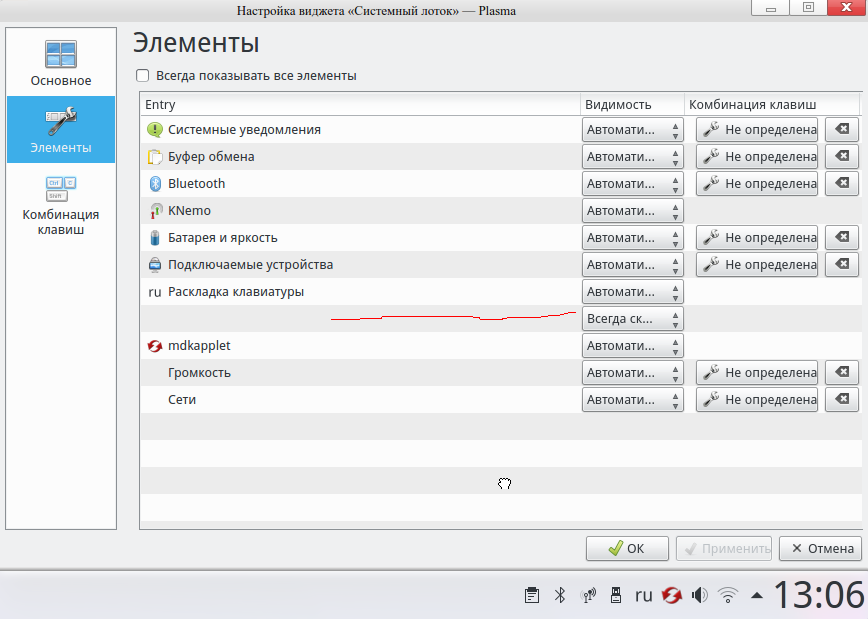Set shortcut for Системные уведомления
The image size is (868, 619).
point(757,130)
